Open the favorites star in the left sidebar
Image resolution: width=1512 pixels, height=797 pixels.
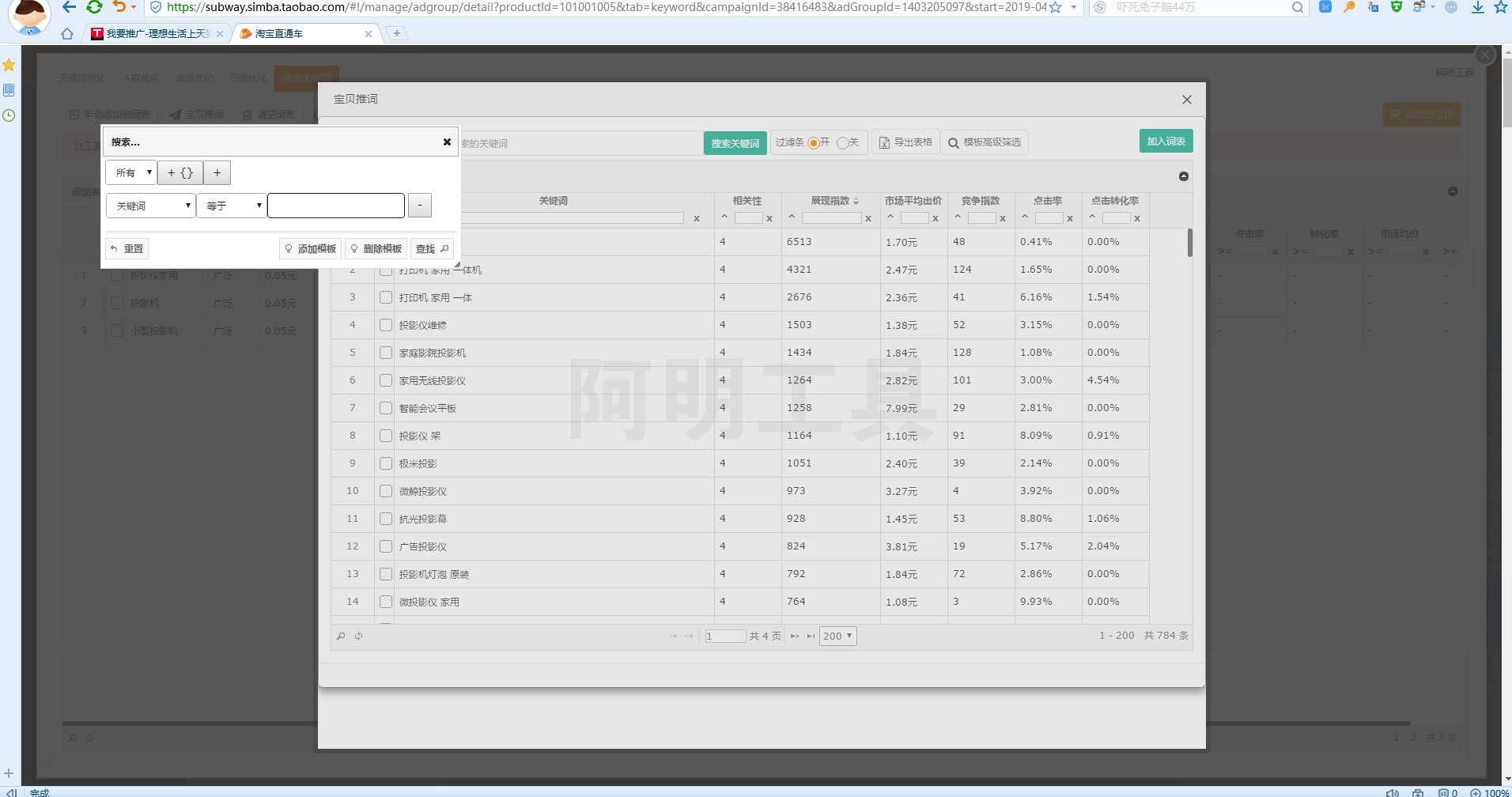point(9,65)
